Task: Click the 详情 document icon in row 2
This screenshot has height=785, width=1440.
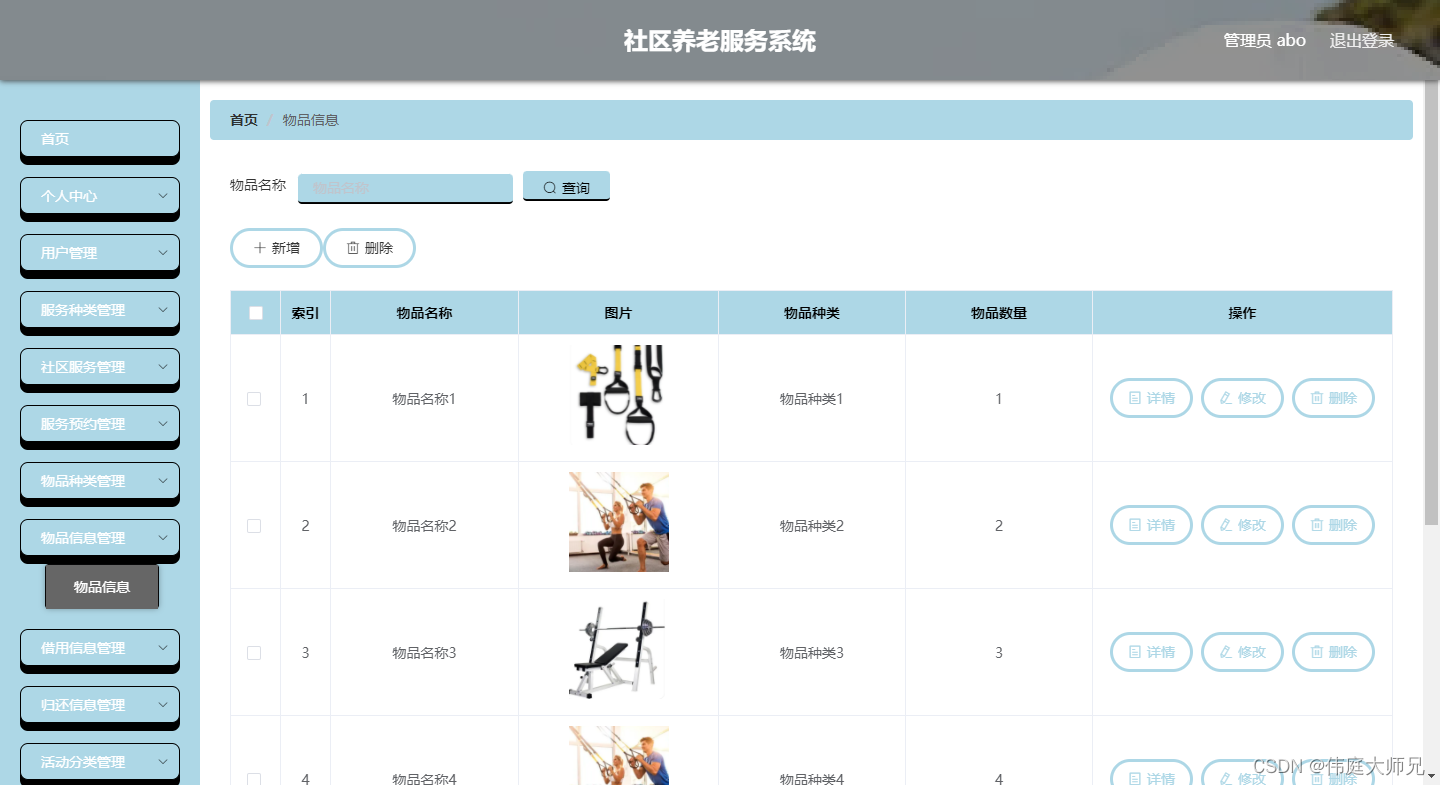Action: [x=1135, y=525]
